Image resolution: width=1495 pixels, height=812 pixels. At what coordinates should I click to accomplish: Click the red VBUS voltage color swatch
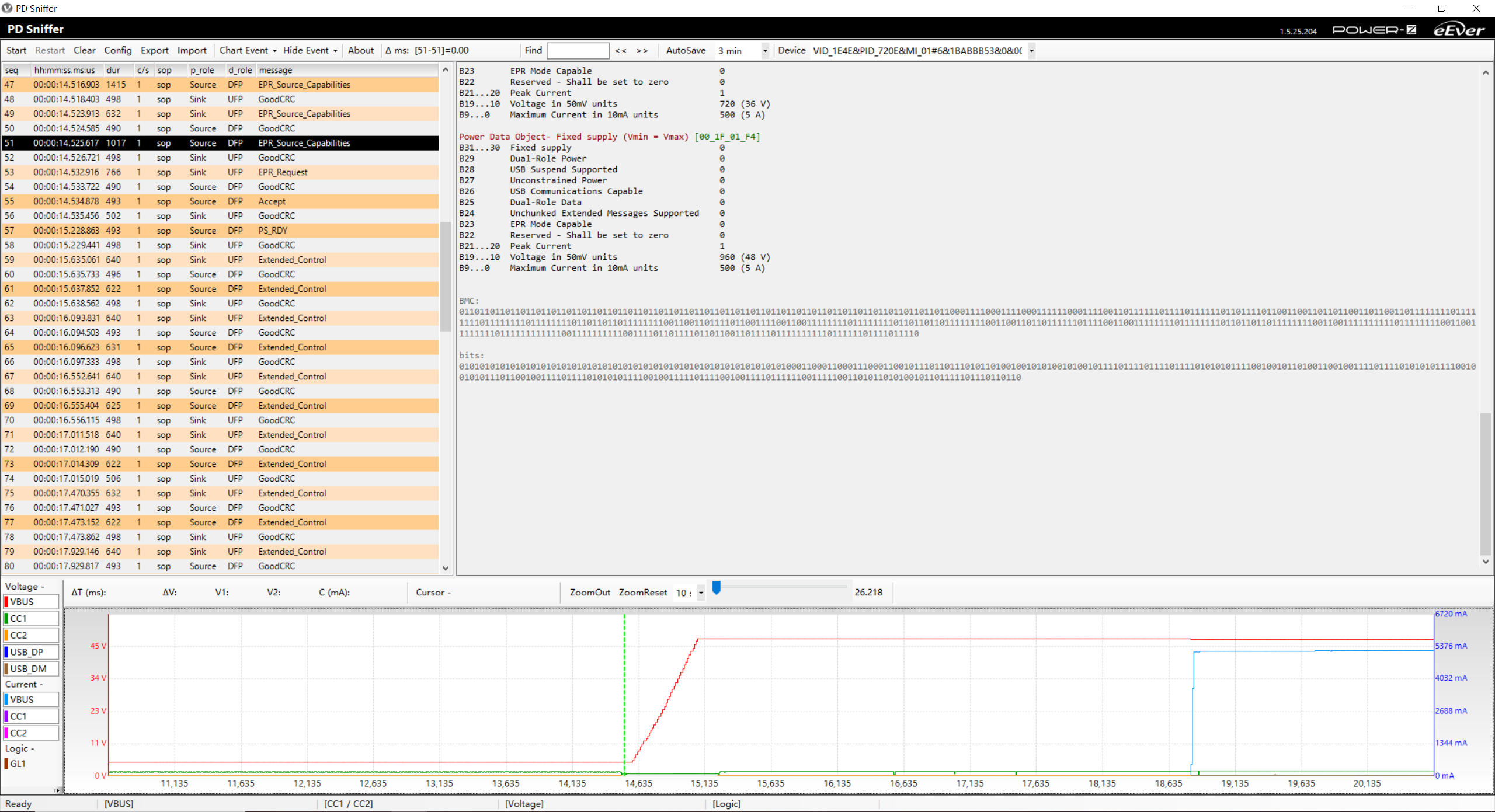tap(6, 602)
